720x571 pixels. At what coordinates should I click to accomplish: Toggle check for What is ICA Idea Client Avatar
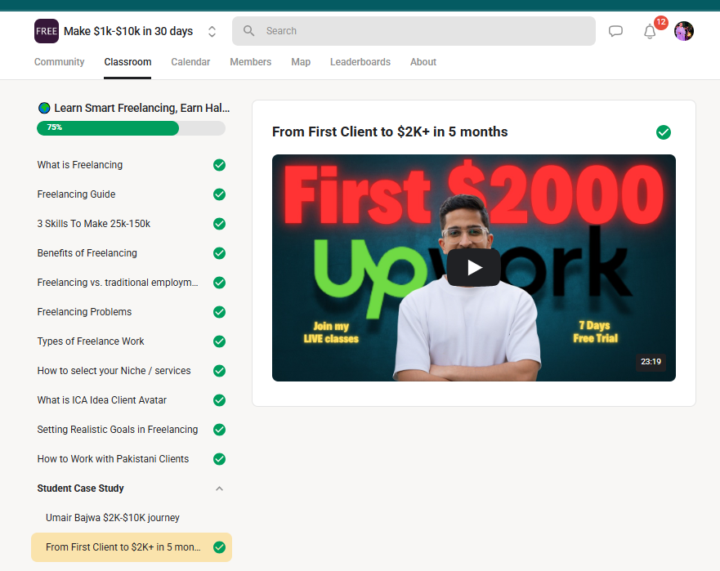(x=219, y=400)
